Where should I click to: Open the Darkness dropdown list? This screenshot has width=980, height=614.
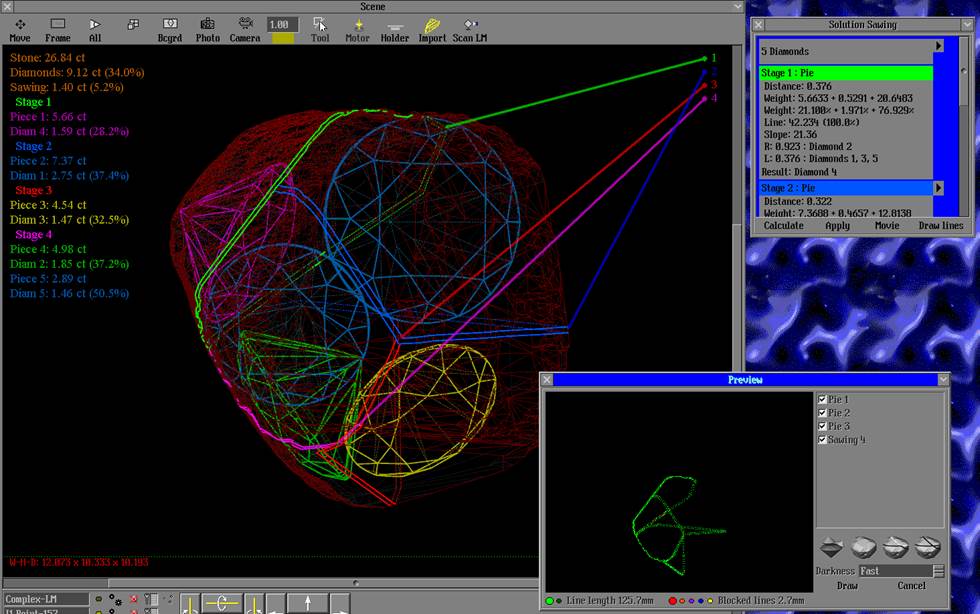pos(938,571)
